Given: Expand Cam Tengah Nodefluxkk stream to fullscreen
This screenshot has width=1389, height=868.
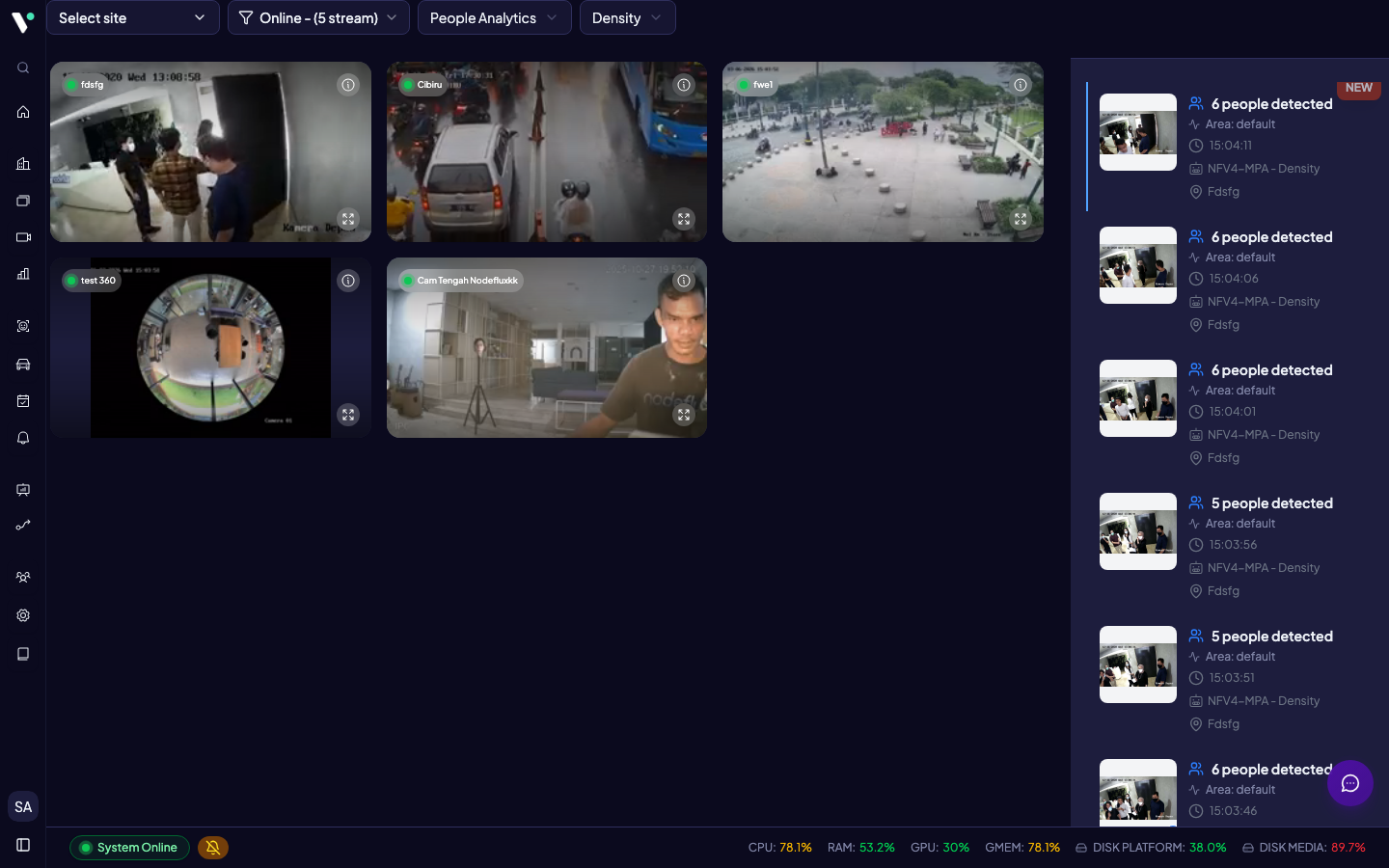Looking at the screenshot, I should [684, 415].
